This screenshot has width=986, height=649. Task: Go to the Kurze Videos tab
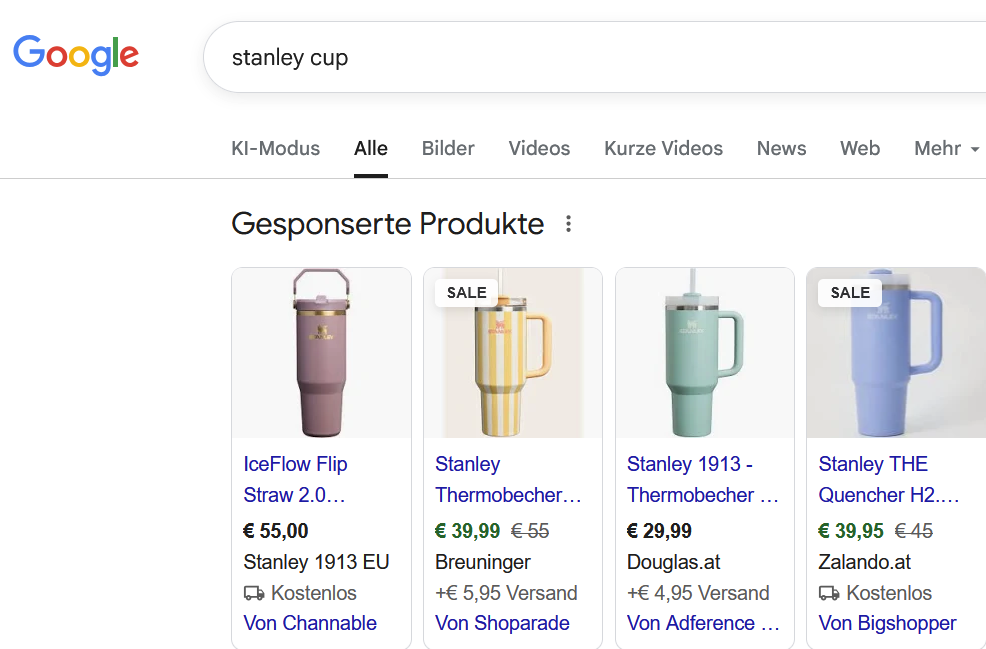coord(663,149)
